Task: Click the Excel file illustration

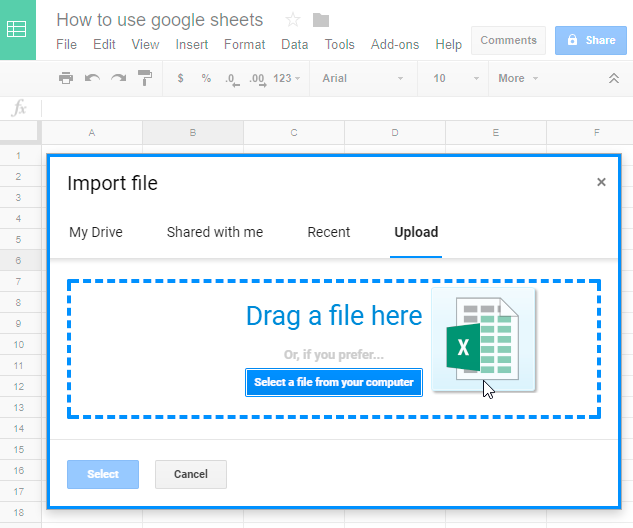Action: point(484,339)
